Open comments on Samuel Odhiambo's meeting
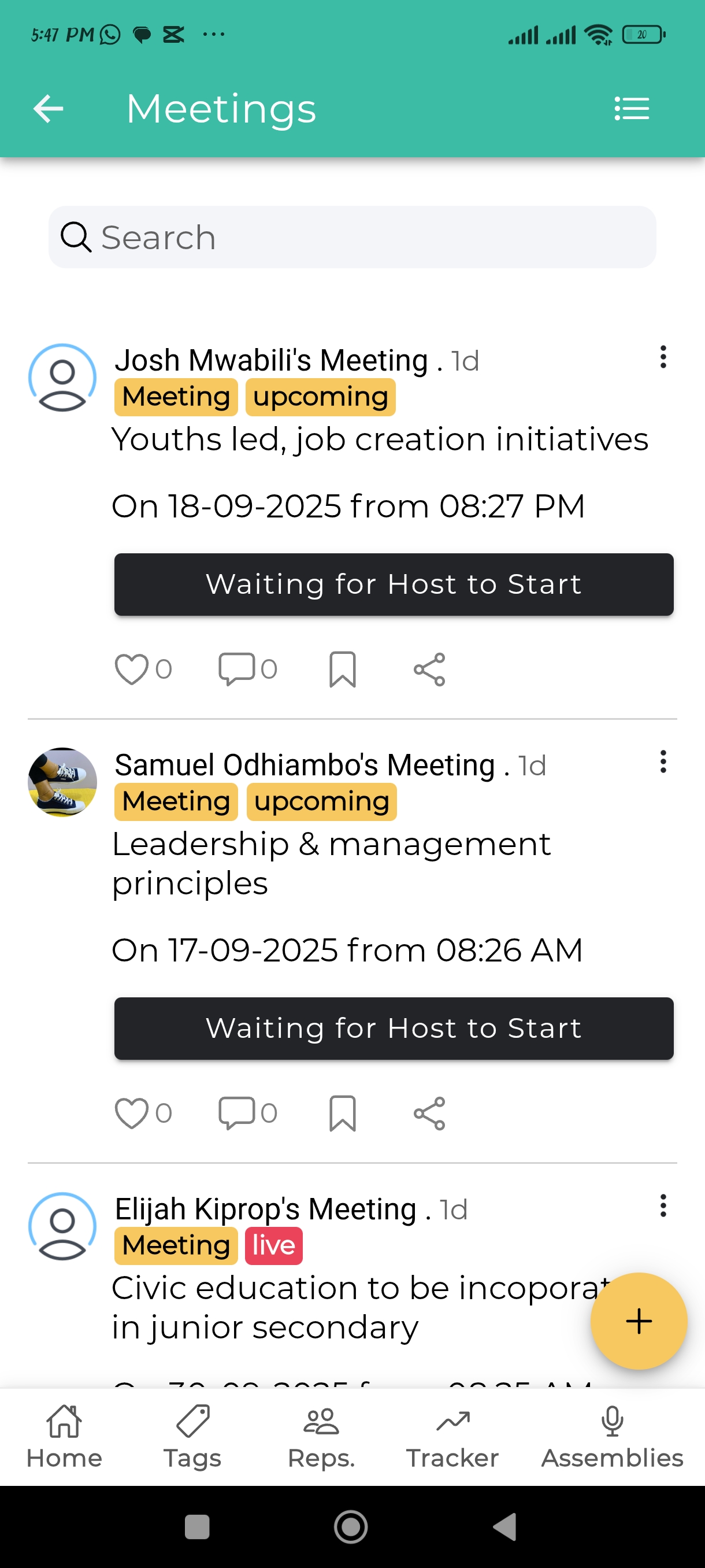Screen dimensions: 705x1568 tap(236, 1113)
